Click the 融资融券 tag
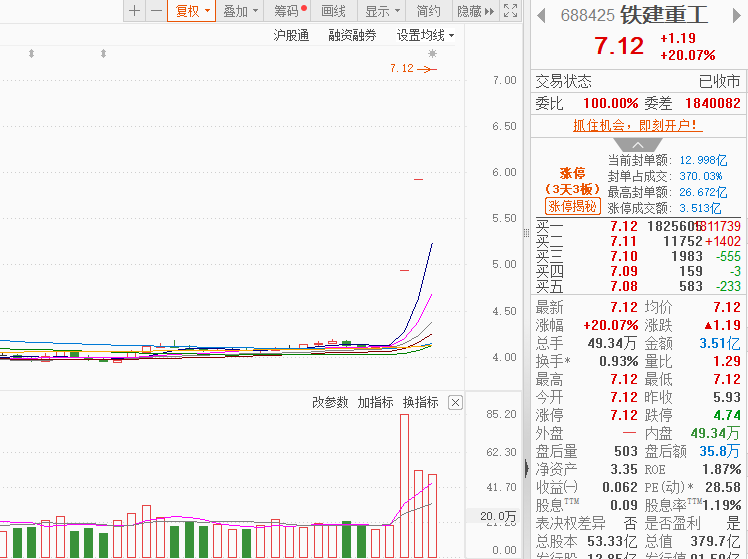Image resolution: width=748 pixels, height=559 pixels. click(x=352, y=35)
